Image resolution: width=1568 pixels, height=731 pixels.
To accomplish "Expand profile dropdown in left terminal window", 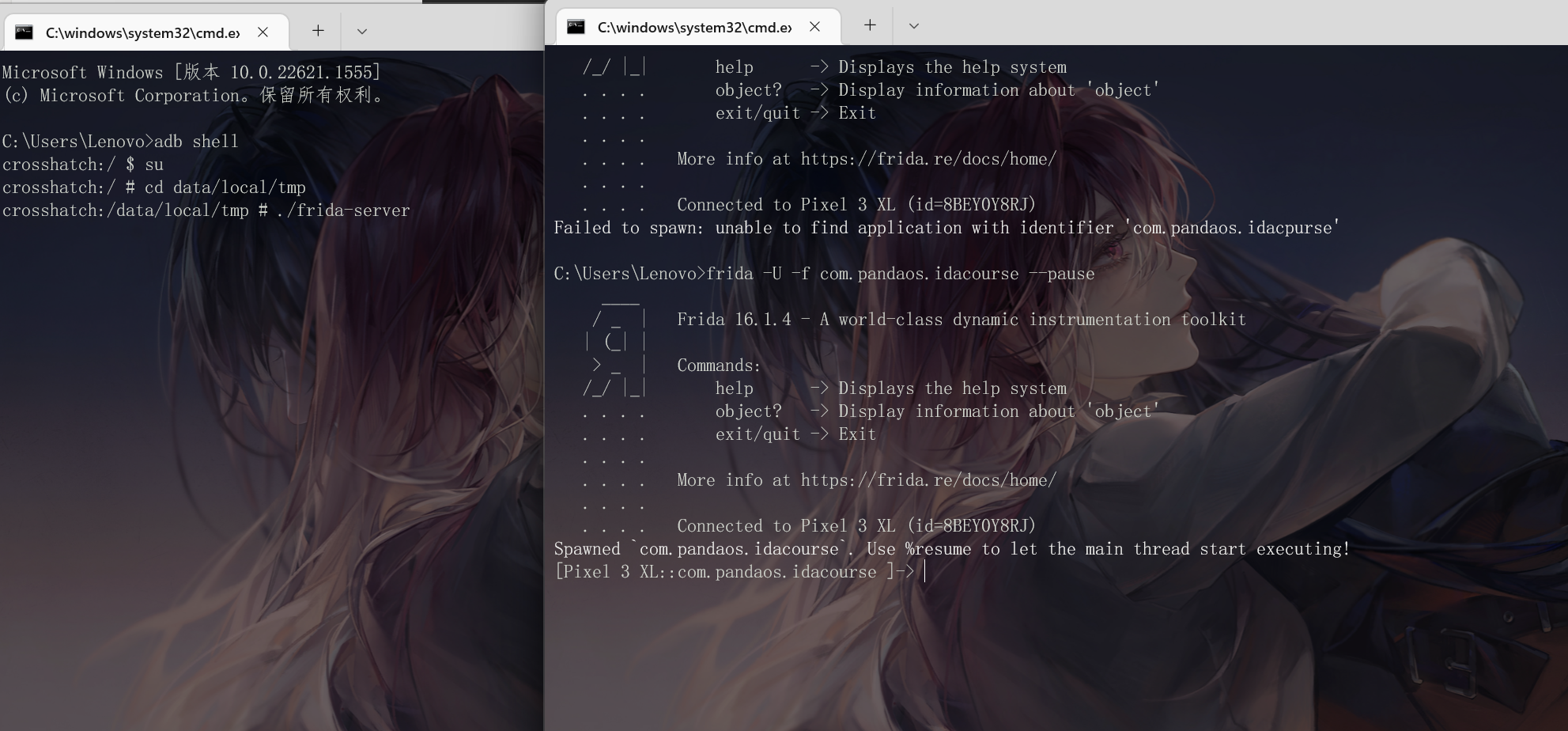I will click(362, 32).
